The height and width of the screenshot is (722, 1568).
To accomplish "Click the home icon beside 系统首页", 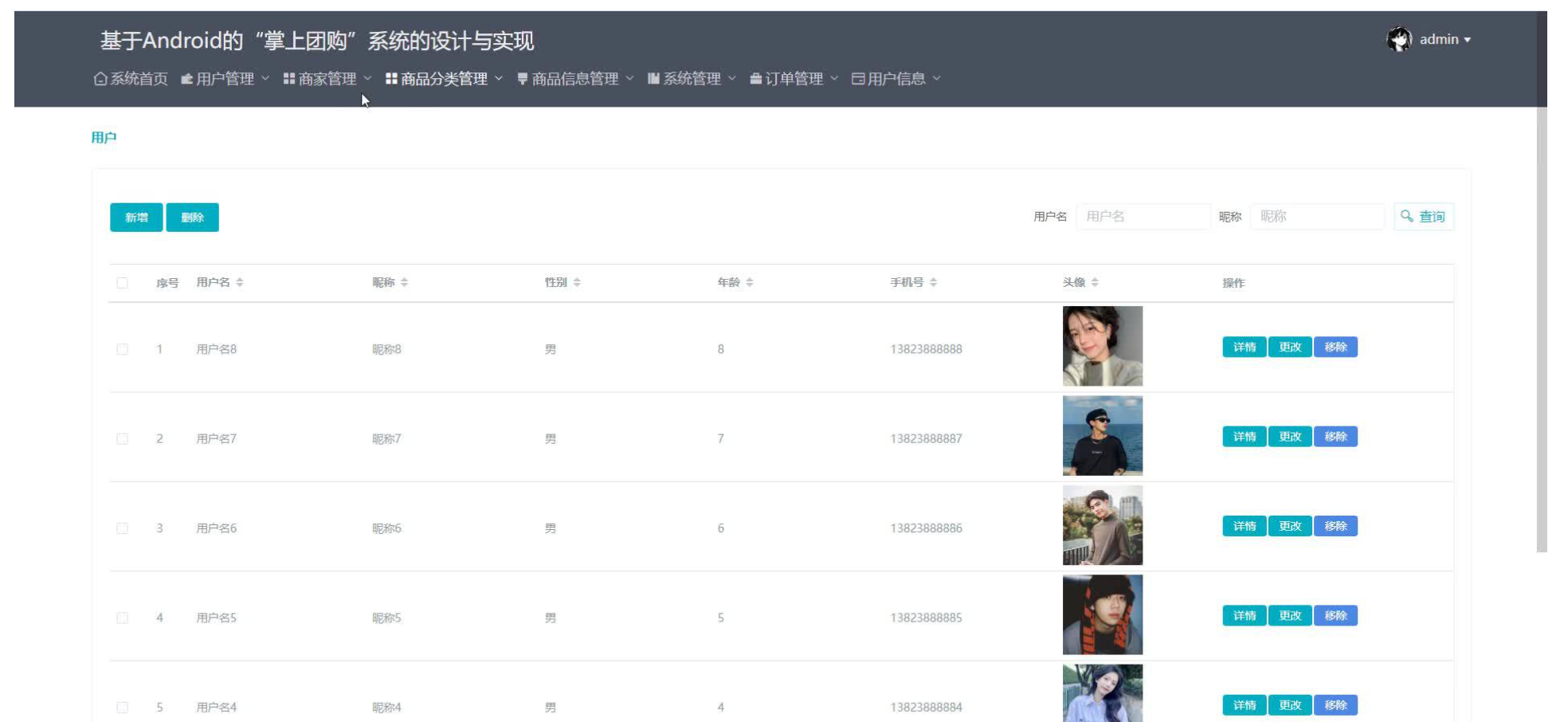I will 100,79.
